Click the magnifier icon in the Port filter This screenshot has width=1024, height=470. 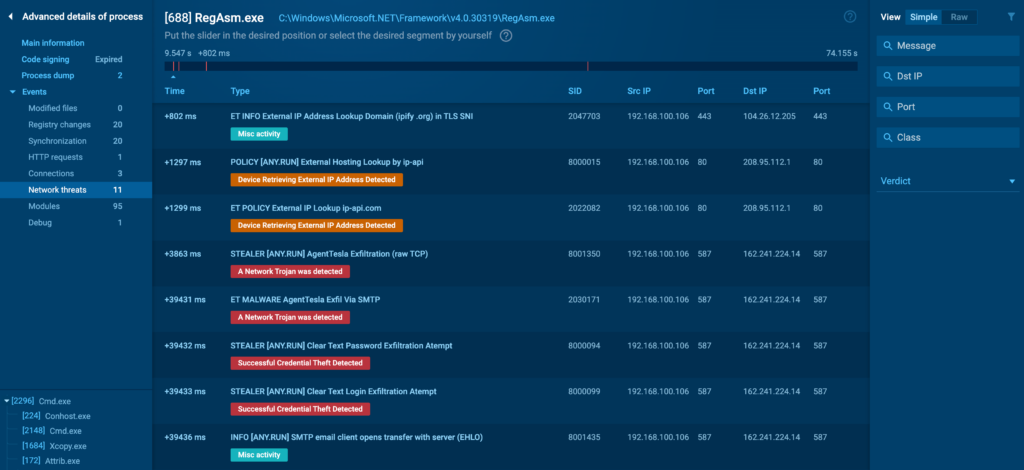pos(888,107)
